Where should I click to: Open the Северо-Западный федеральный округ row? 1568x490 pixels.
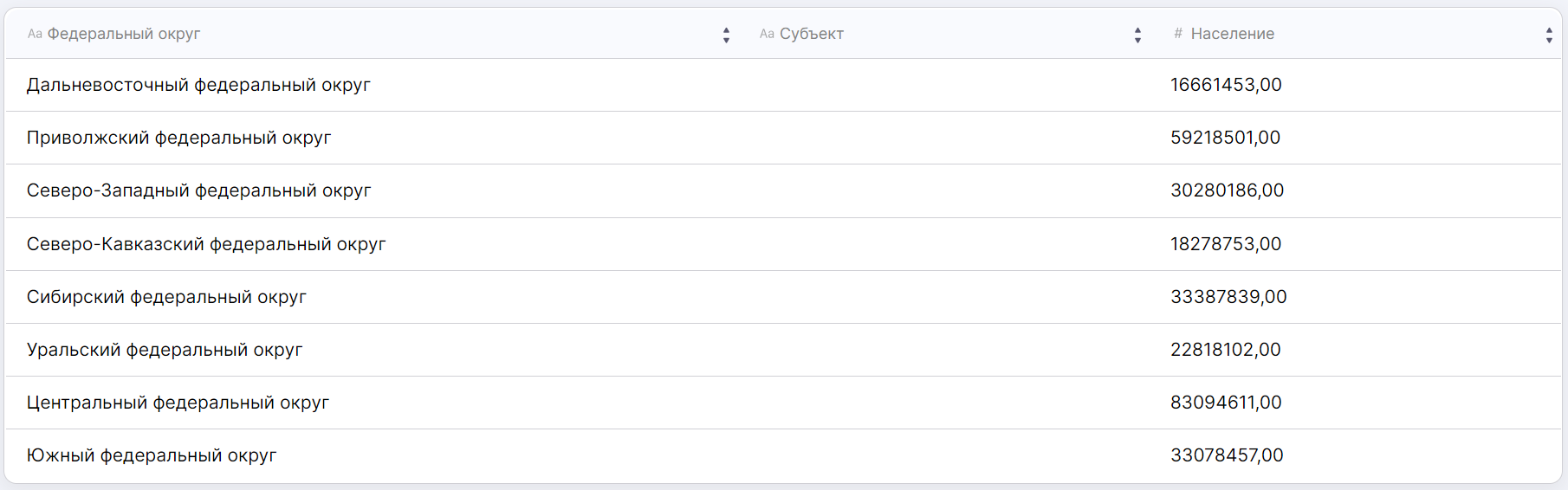point(198,190)
